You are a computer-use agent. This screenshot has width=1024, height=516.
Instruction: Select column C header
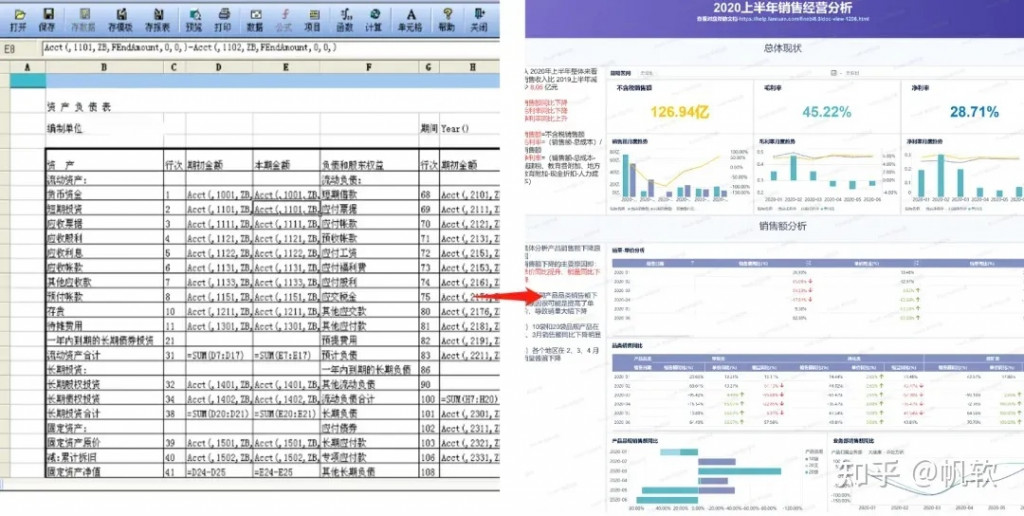174,67
